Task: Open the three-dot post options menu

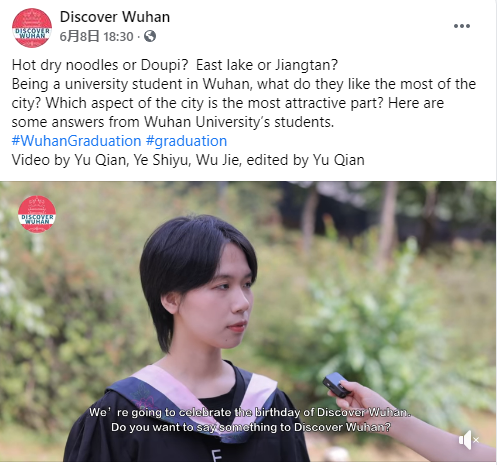Action: [462, 26]
